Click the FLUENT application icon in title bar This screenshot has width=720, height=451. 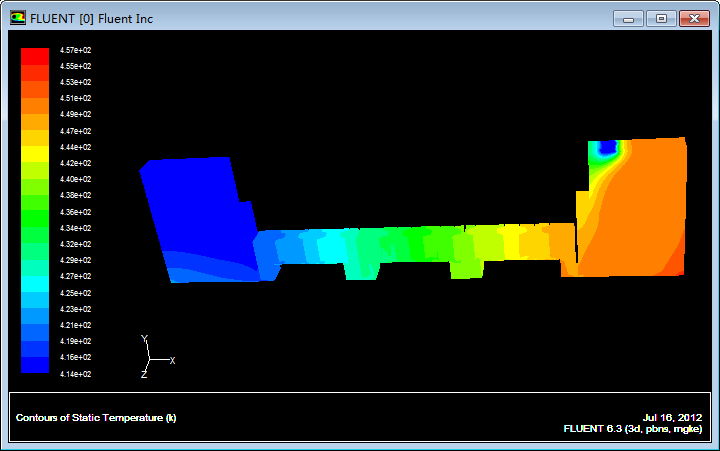click(x=18, y=18)
